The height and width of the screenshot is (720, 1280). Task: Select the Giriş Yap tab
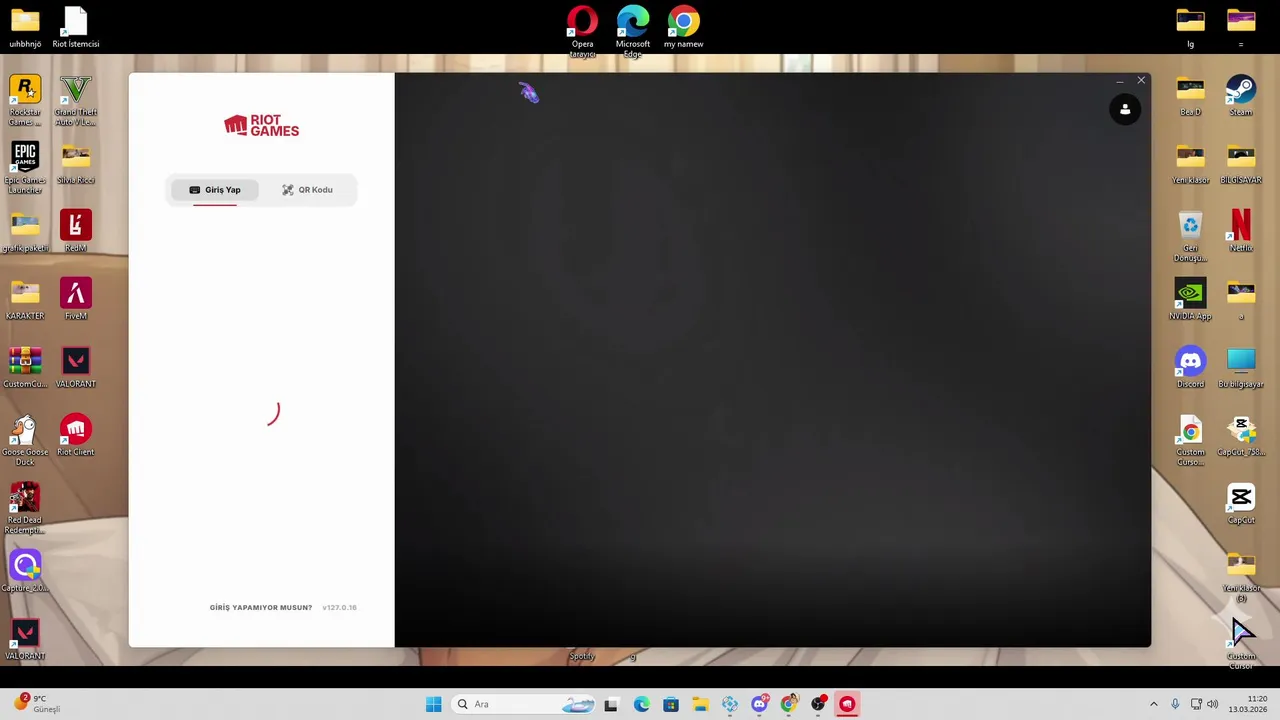pos(215,190)
